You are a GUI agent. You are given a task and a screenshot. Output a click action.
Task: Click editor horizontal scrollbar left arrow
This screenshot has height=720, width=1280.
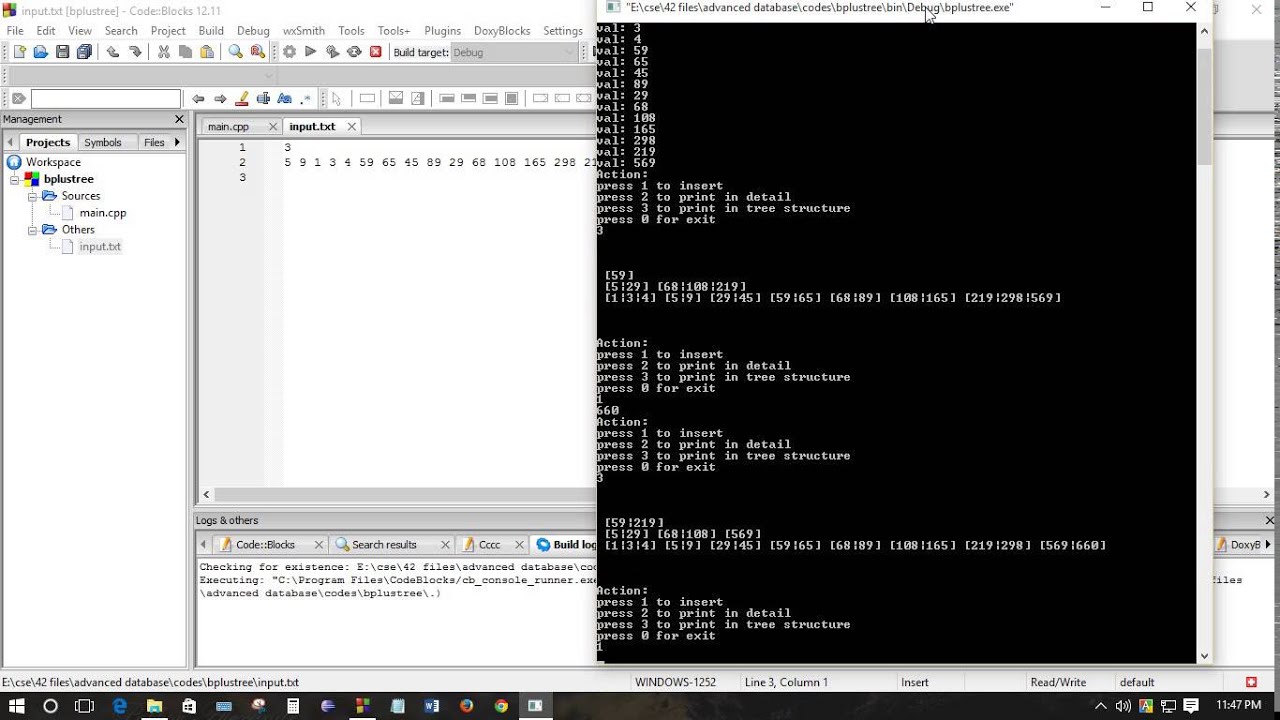pyautogui.click(x=206, y=494)
